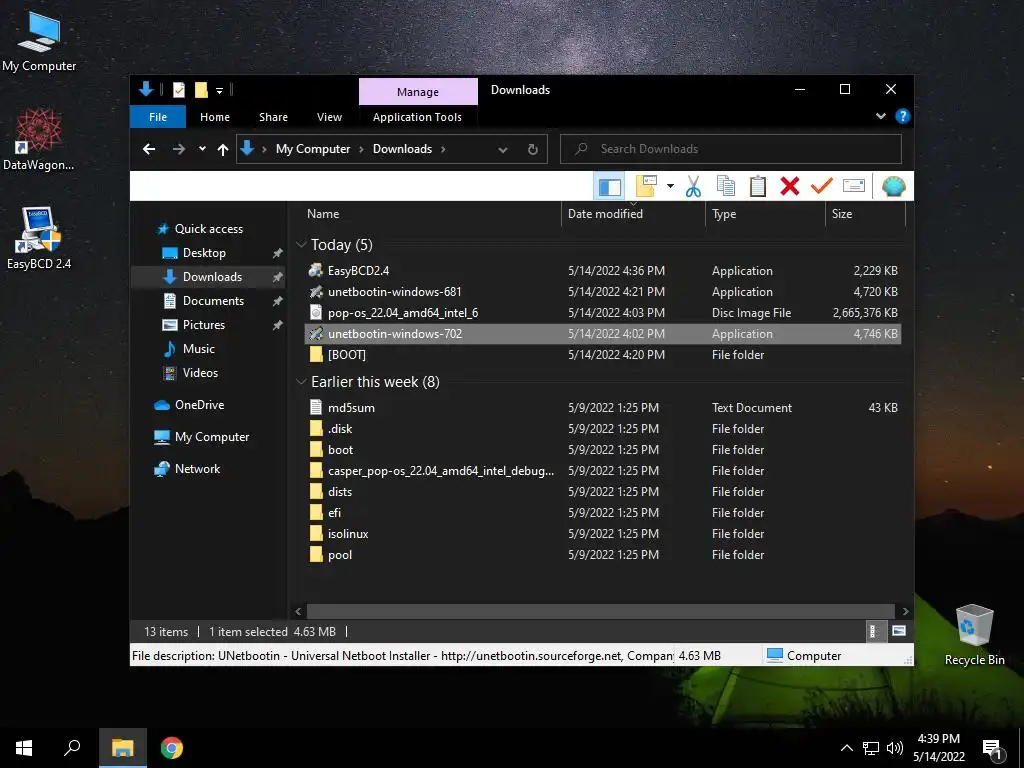Image resolution: width=1024 pixels, height=768 pixels.
Task: Open the Customize Quick Access Toolbar dropdown
Action: [x=219, y=90]
